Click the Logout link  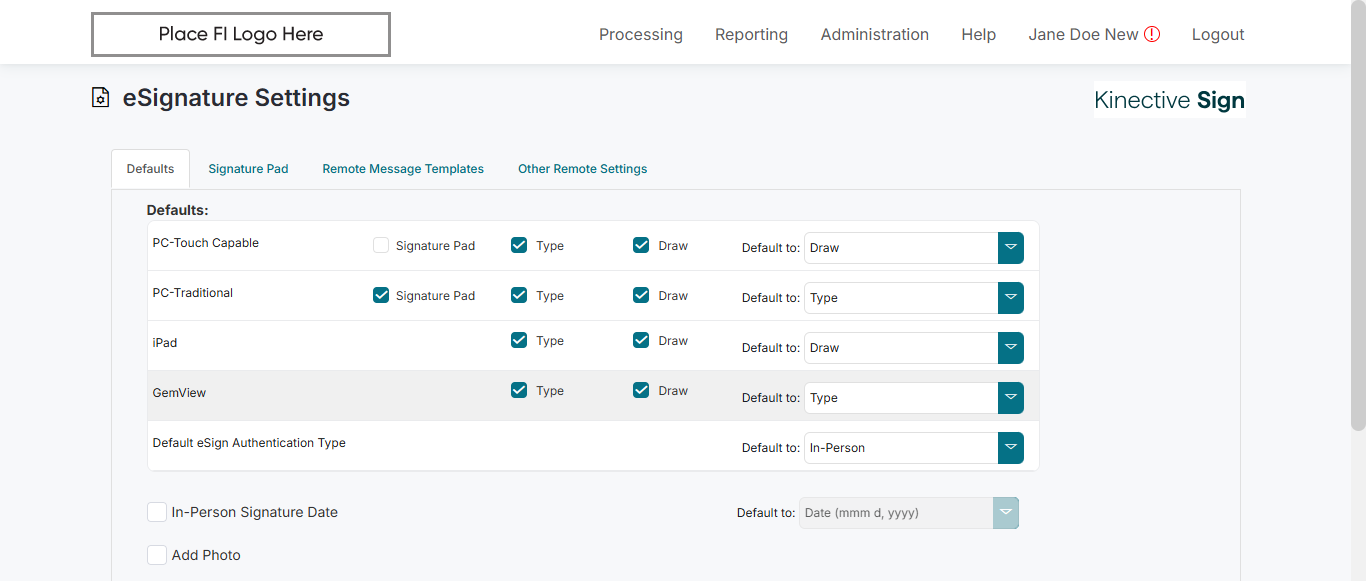(1217, 34)
